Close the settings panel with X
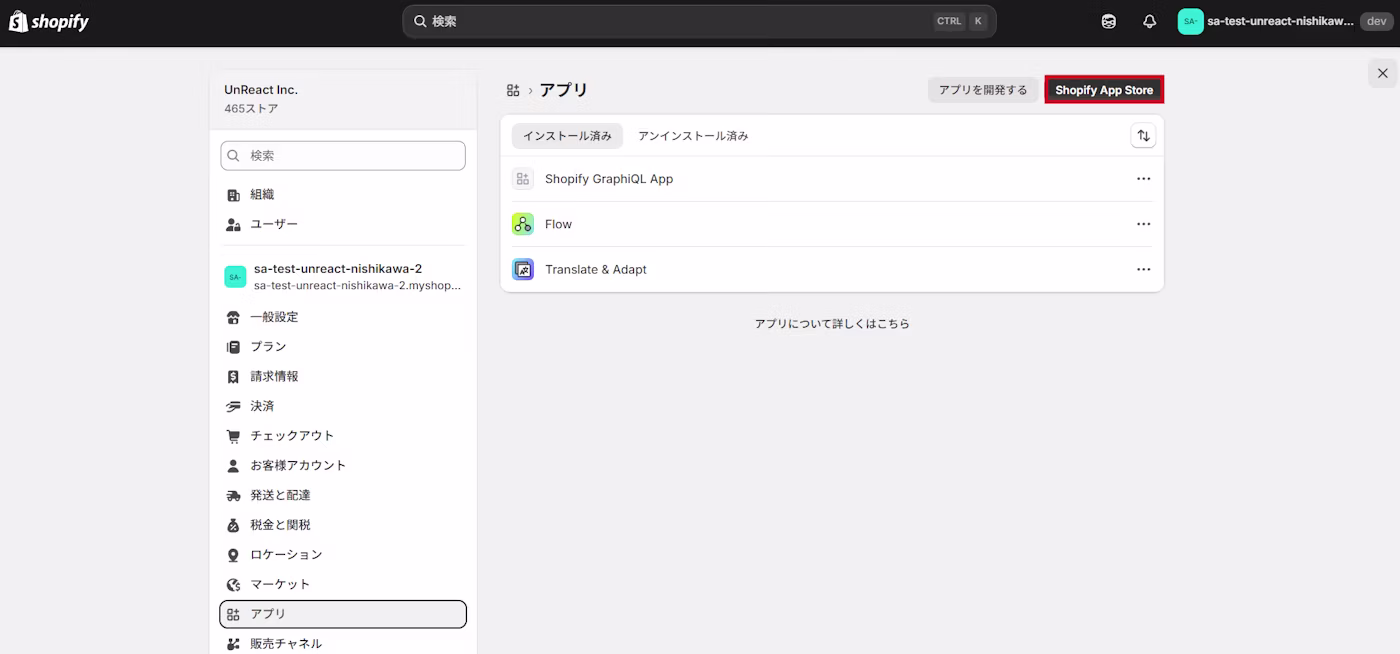 (1382, 73)
